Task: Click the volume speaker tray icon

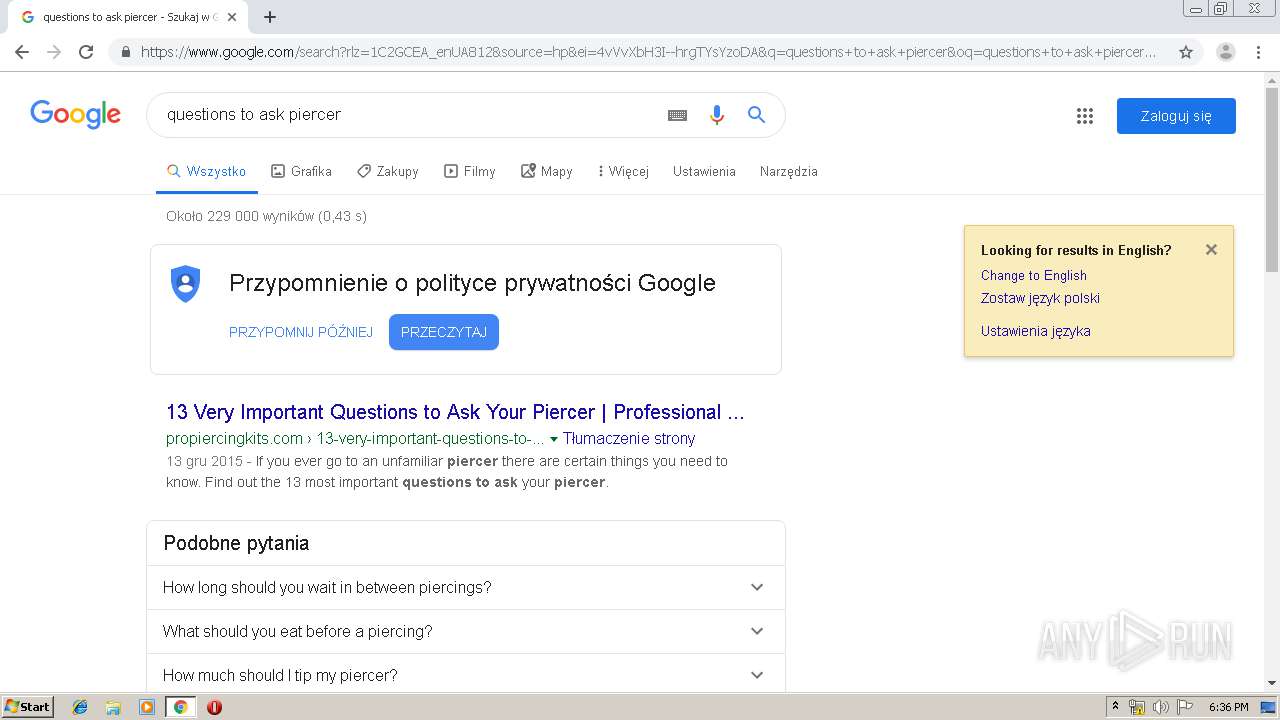Action: (x=1161, y=707)
